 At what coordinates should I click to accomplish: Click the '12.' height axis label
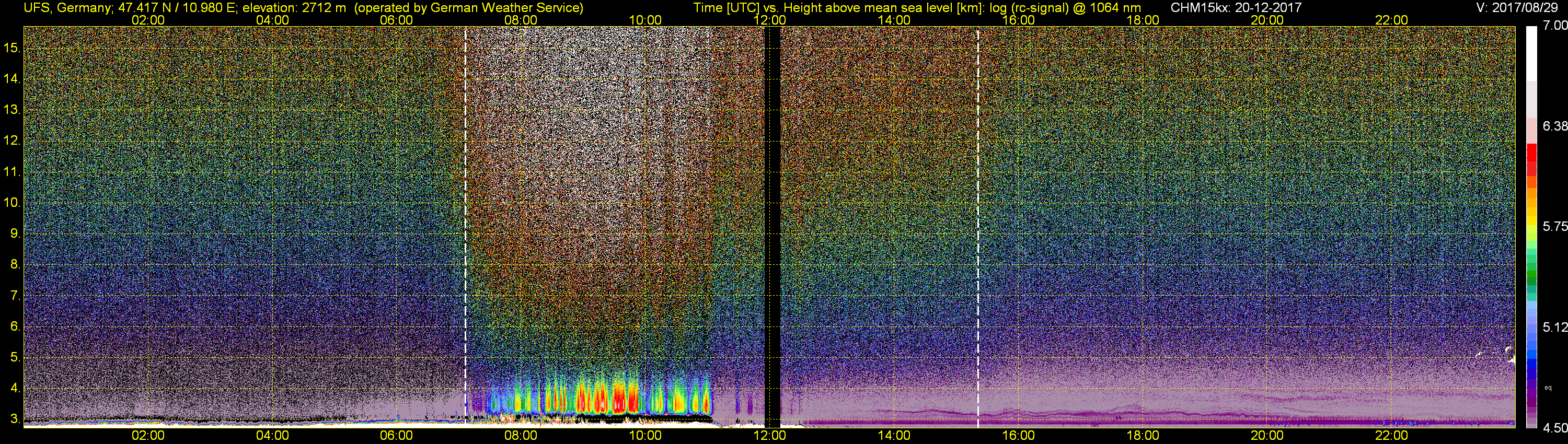click(12, 141)
